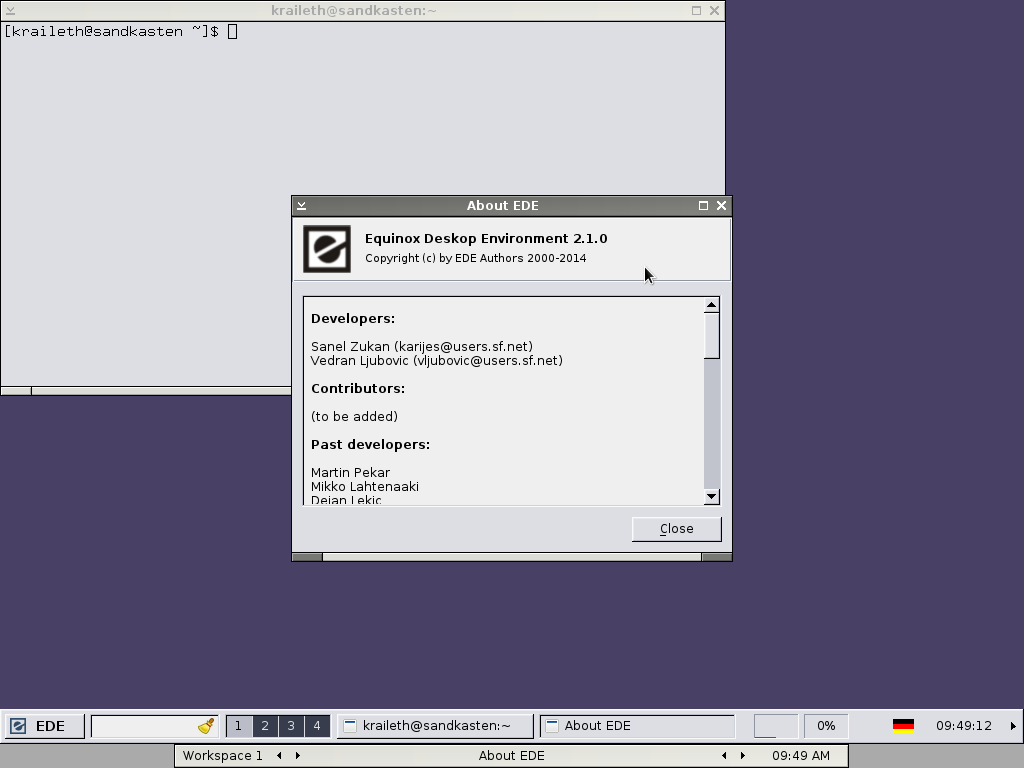The image size is (1024, 768).
Task: Click the arrow at panel's right edge
Action: coord(1013,726)
